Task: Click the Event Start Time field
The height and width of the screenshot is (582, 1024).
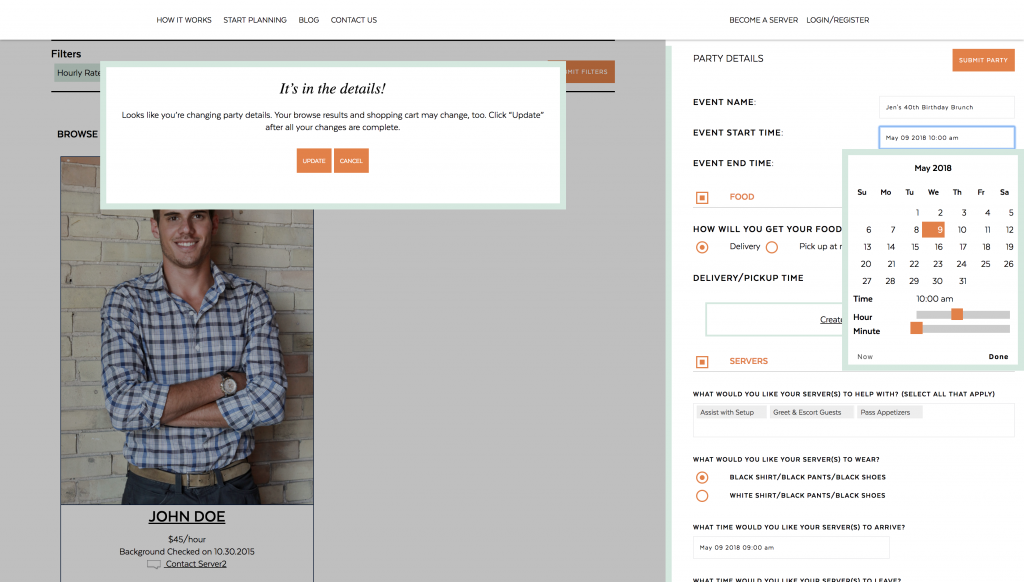Action: (947, 138)
